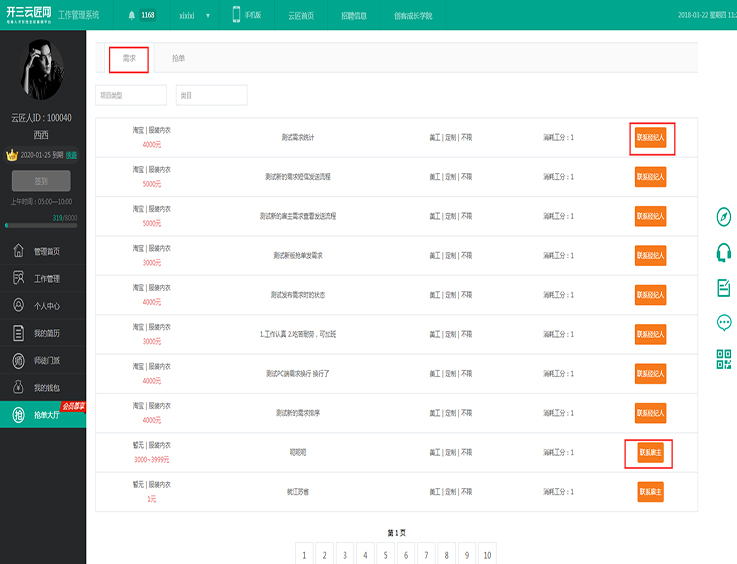Click the 续费 renew link
Screen dimensions: 737x564
pyautogui.click(x=71, y=155)
